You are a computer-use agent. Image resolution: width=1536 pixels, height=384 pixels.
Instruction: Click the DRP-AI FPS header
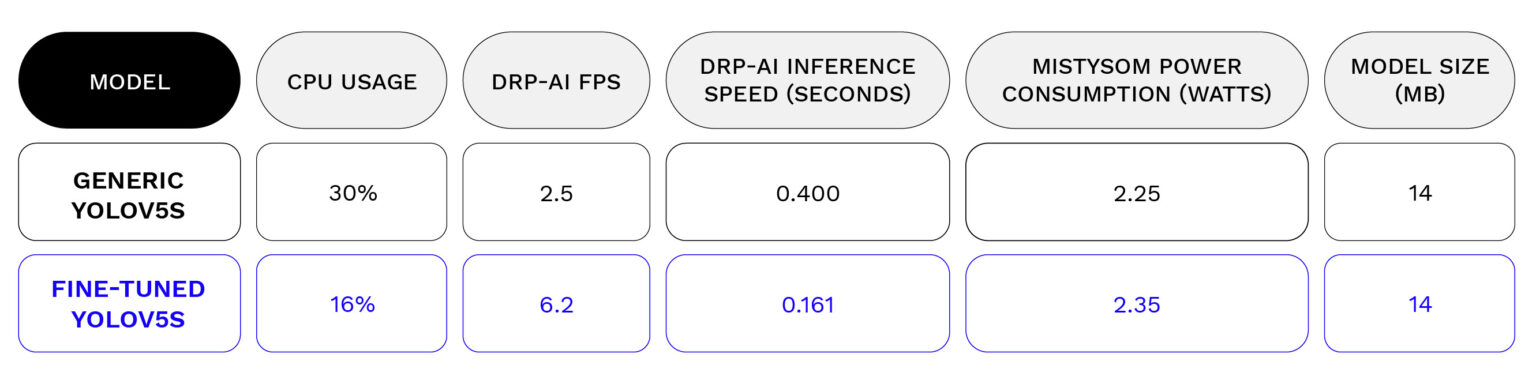click(556, 81)
